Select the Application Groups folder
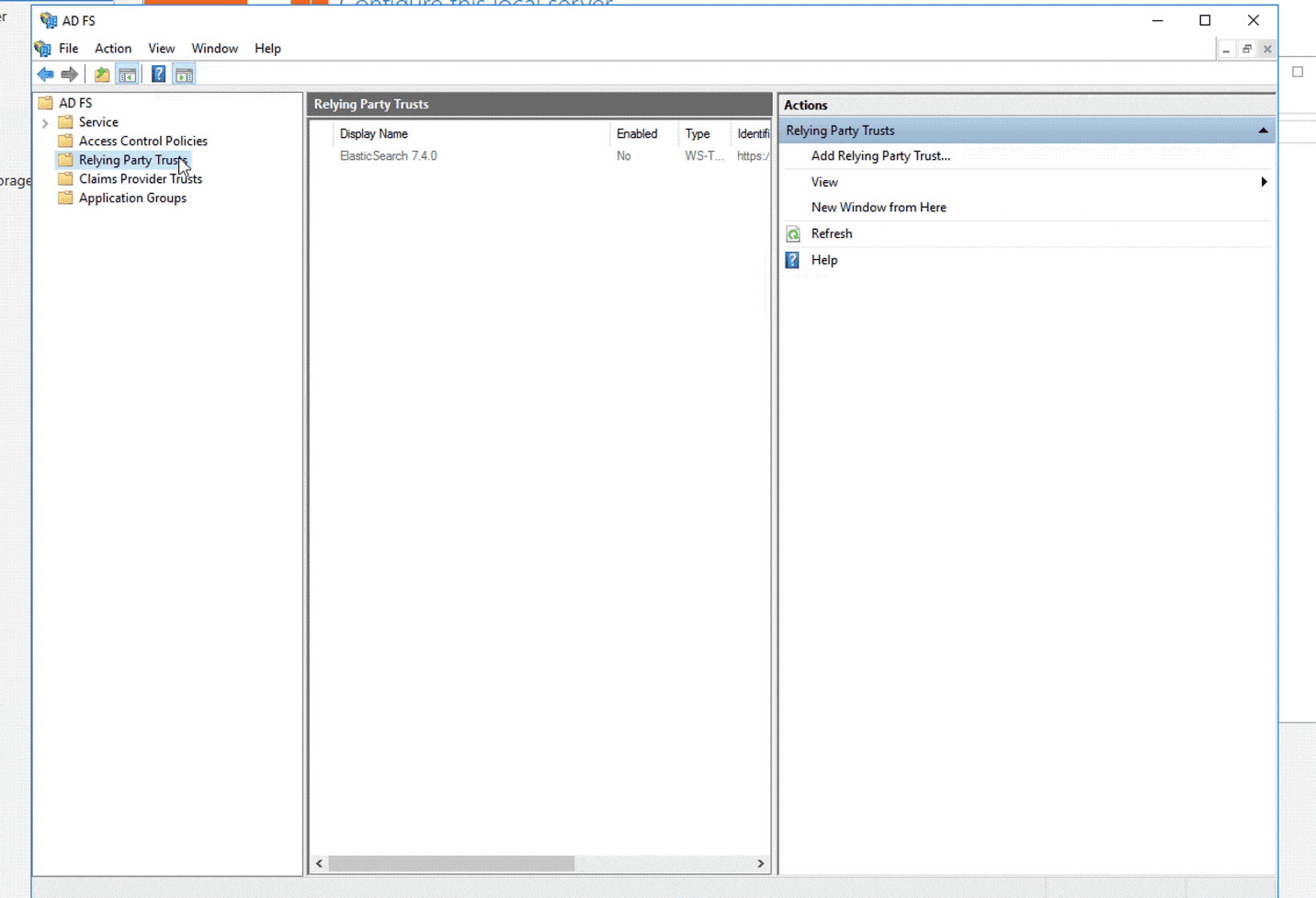The width and height of the screenshot is (1316, 898). click(132, 198)
